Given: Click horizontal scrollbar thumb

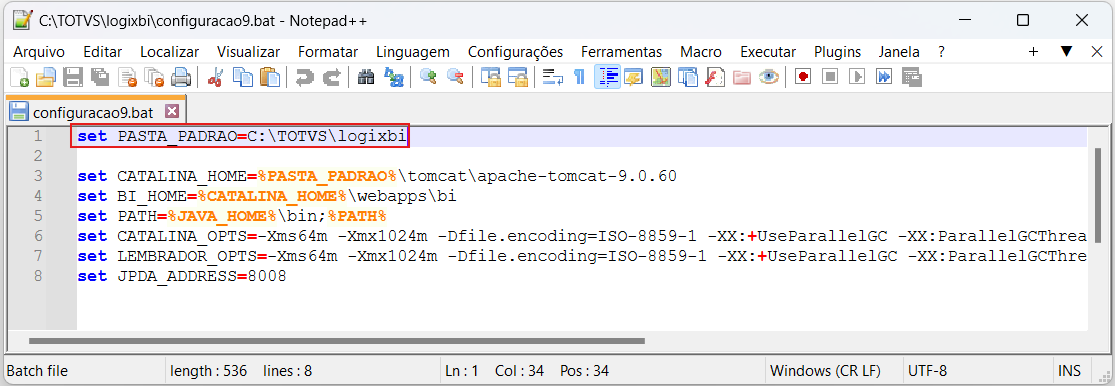Looking at the screenshot, I should [x=336, y=341].
